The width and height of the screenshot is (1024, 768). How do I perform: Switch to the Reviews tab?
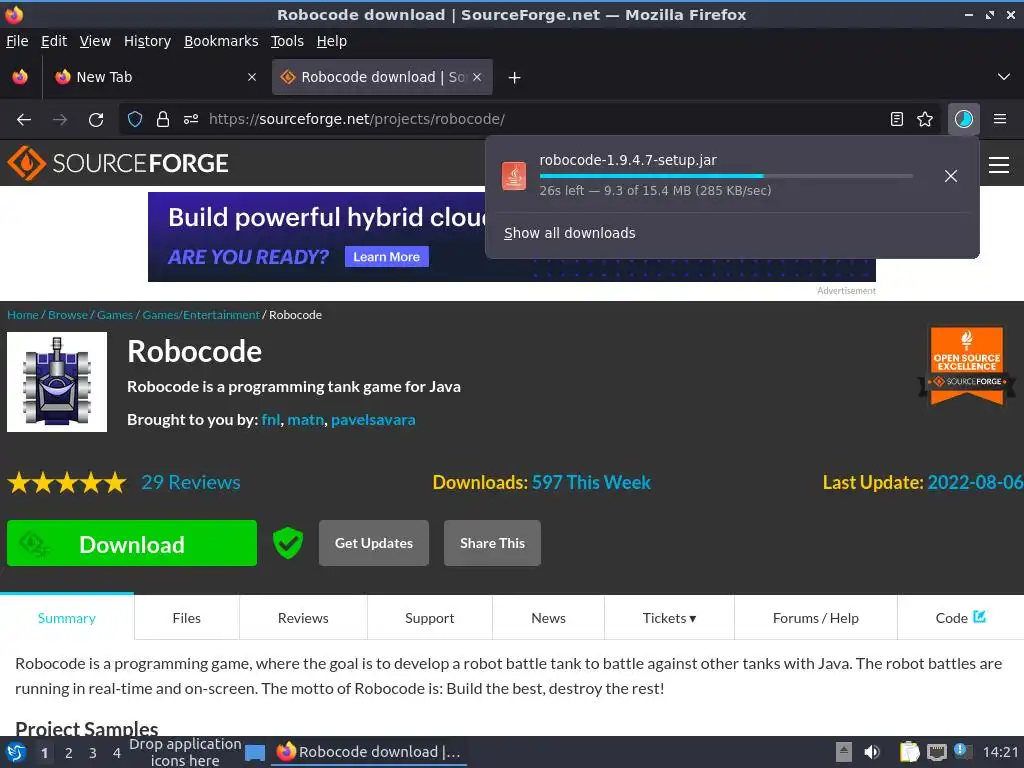pos(303,618)
